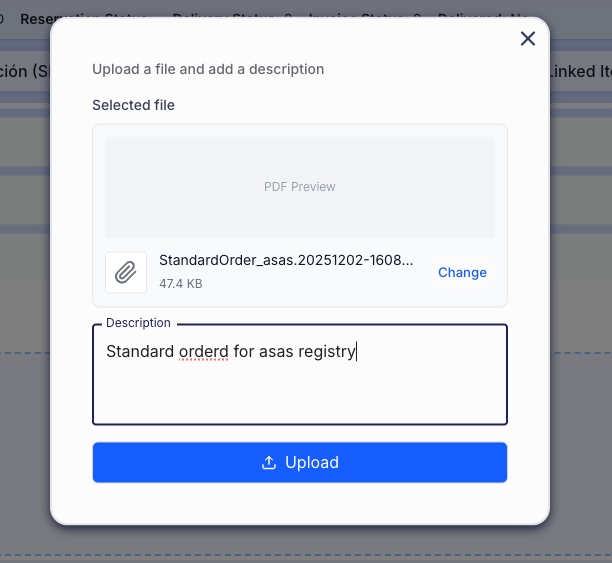Viewport: 612px width, 563px height.
Task: Click the paperclip attachment icon
Action: (126, 272)
